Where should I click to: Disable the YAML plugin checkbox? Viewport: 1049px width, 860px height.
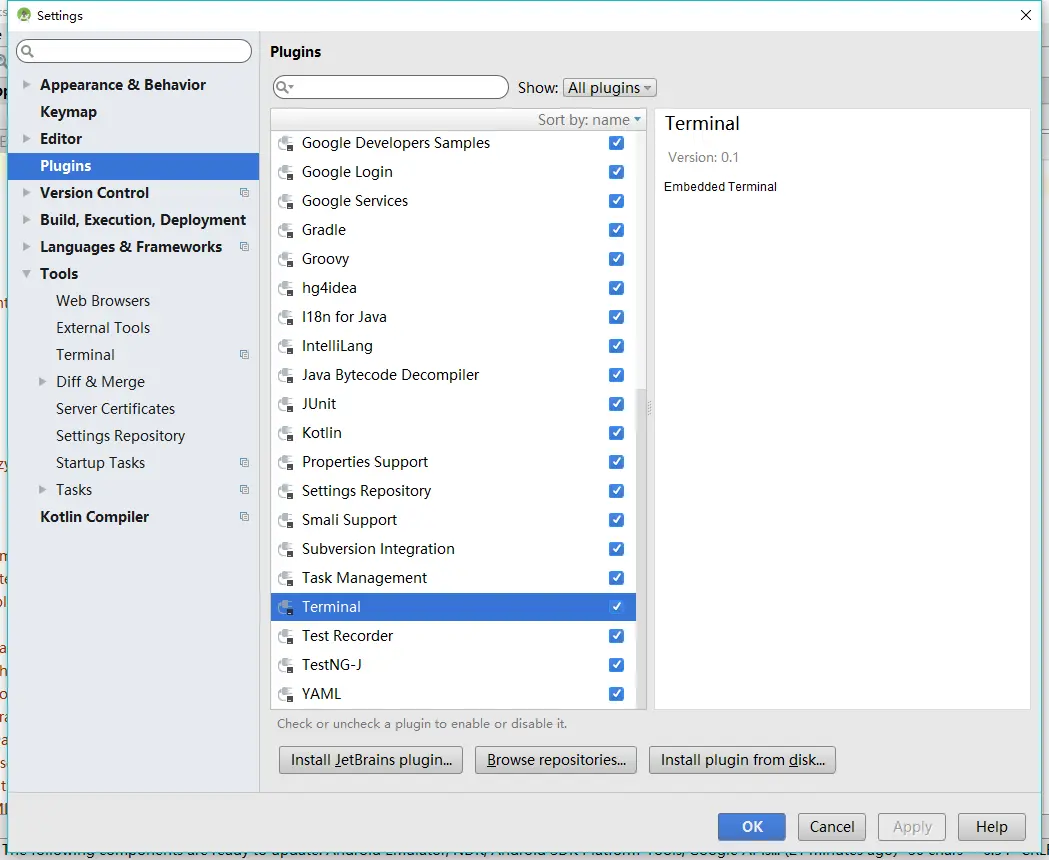click(616, 694)
